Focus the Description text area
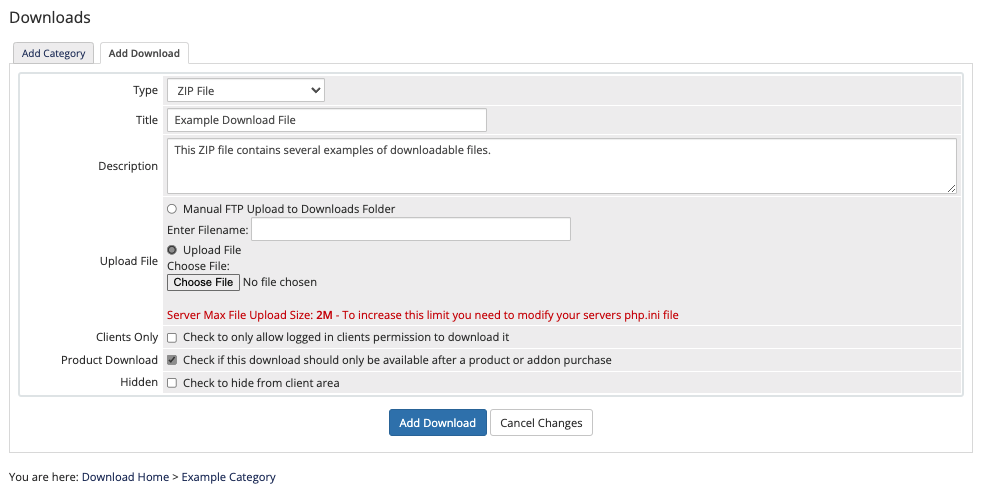The image size is (982, 495). (562, 166)
